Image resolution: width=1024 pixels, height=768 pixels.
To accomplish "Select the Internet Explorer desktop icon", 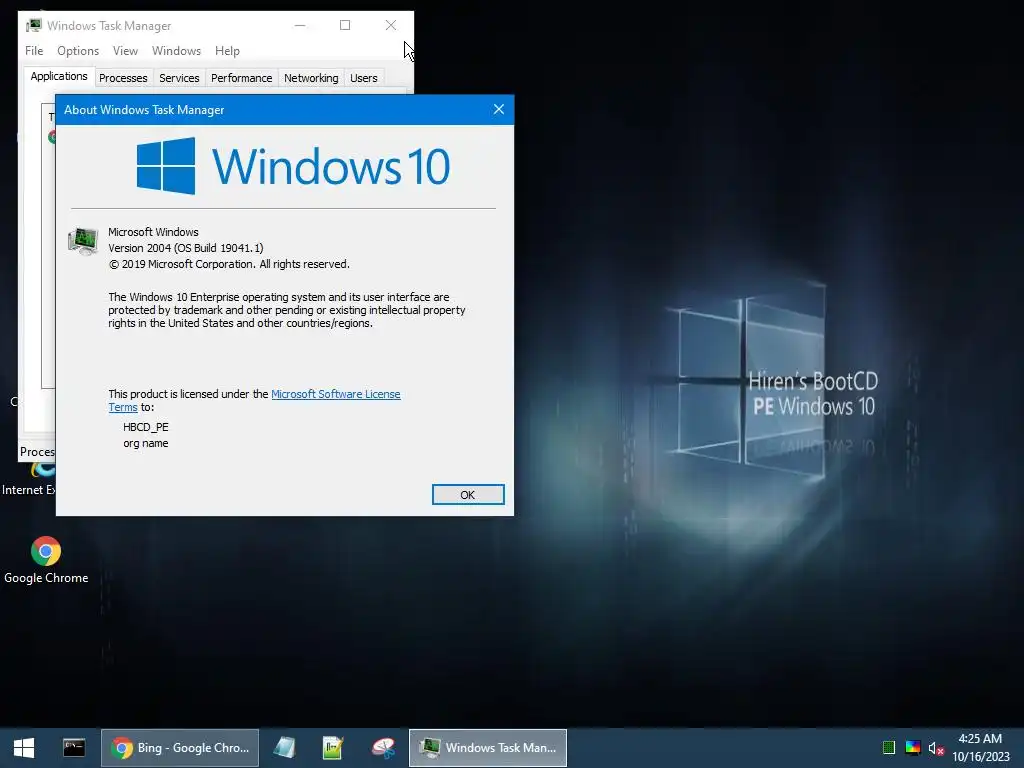I will coord(28,480).
